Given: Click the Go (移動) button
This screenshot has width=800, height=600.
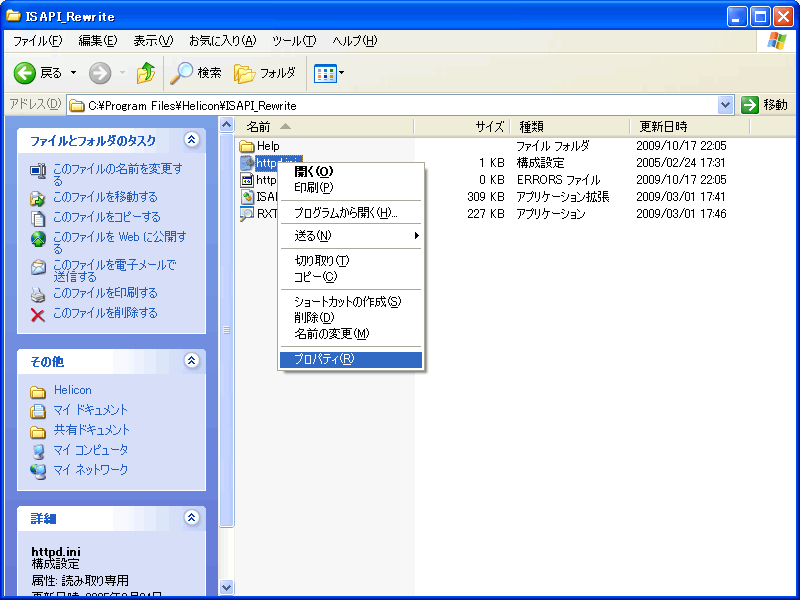Looking at the screenshot, I should [765, 105].
